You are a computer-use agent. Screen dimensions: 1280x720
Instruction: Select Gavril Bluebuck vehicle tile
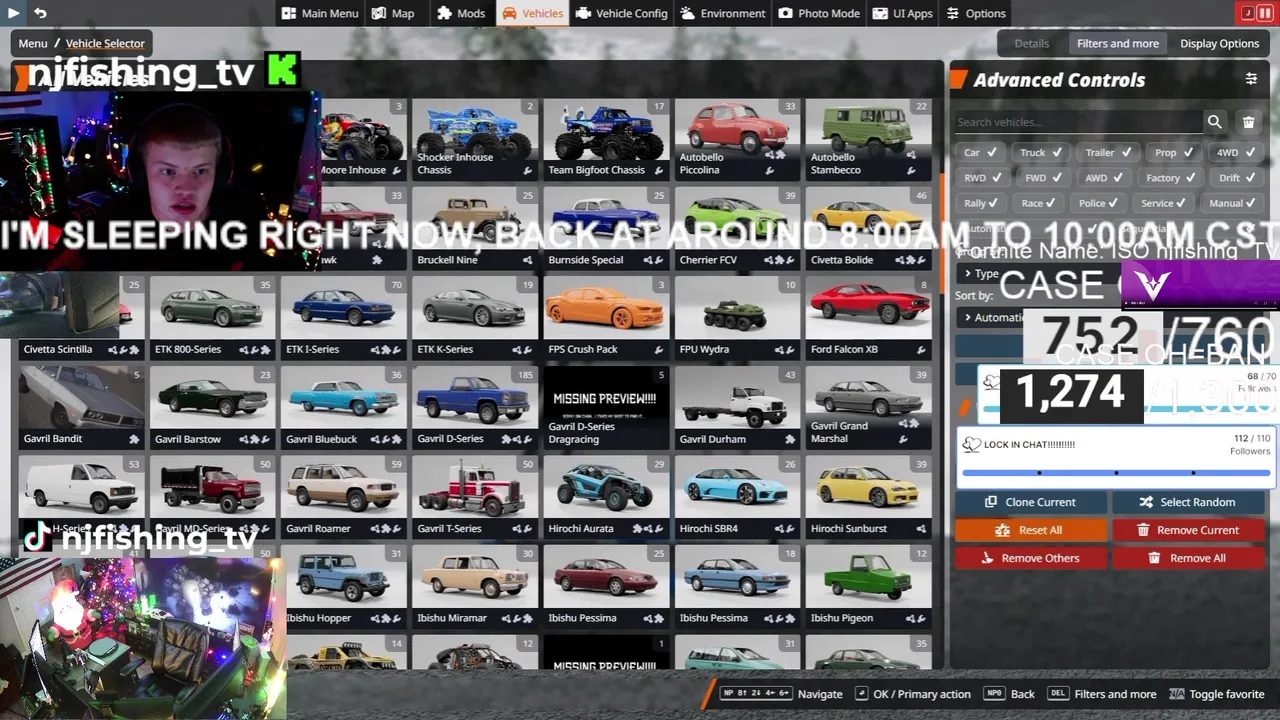coord(343,408)
